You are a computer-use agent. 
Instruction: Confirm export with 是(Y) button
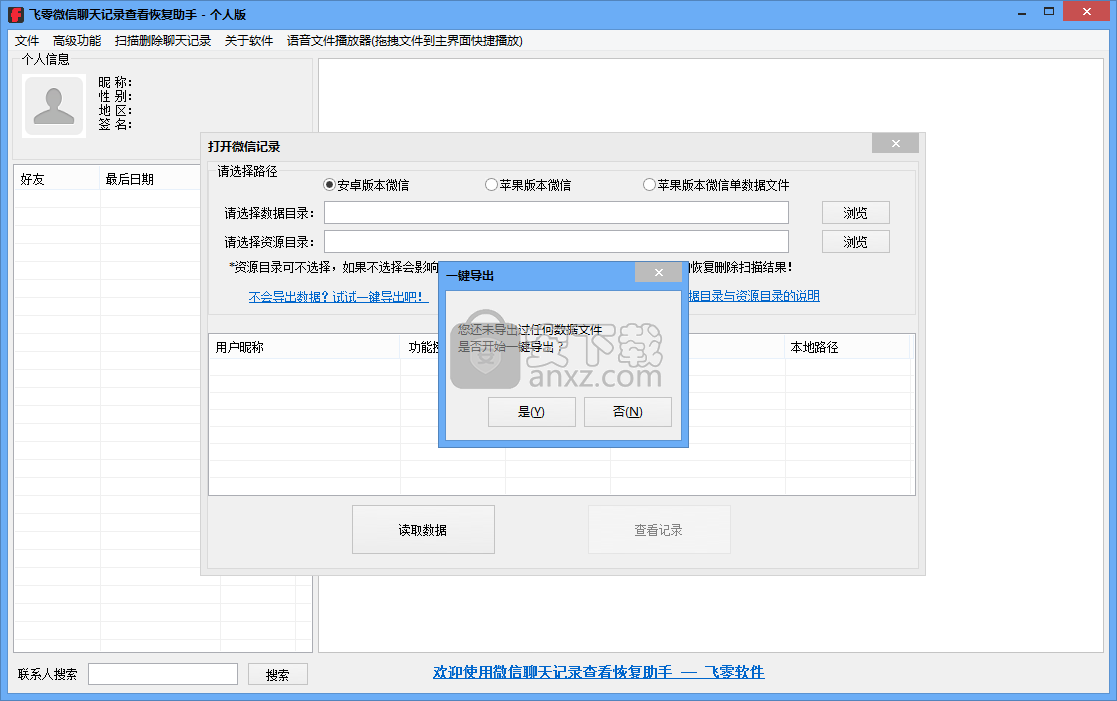(531, 412)
